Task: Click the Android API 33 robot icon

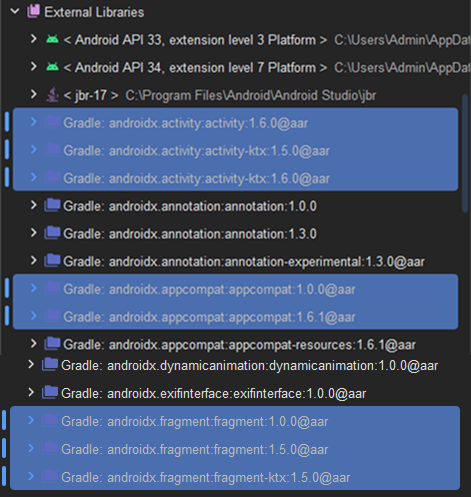Action: pyautogui.click(x=52, y=40)
